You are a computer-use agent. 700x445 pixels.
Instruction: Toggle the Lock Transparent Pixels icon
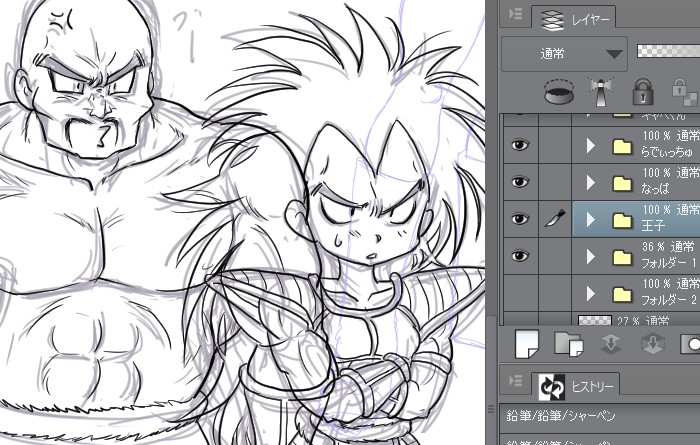[x=684, y=93]
